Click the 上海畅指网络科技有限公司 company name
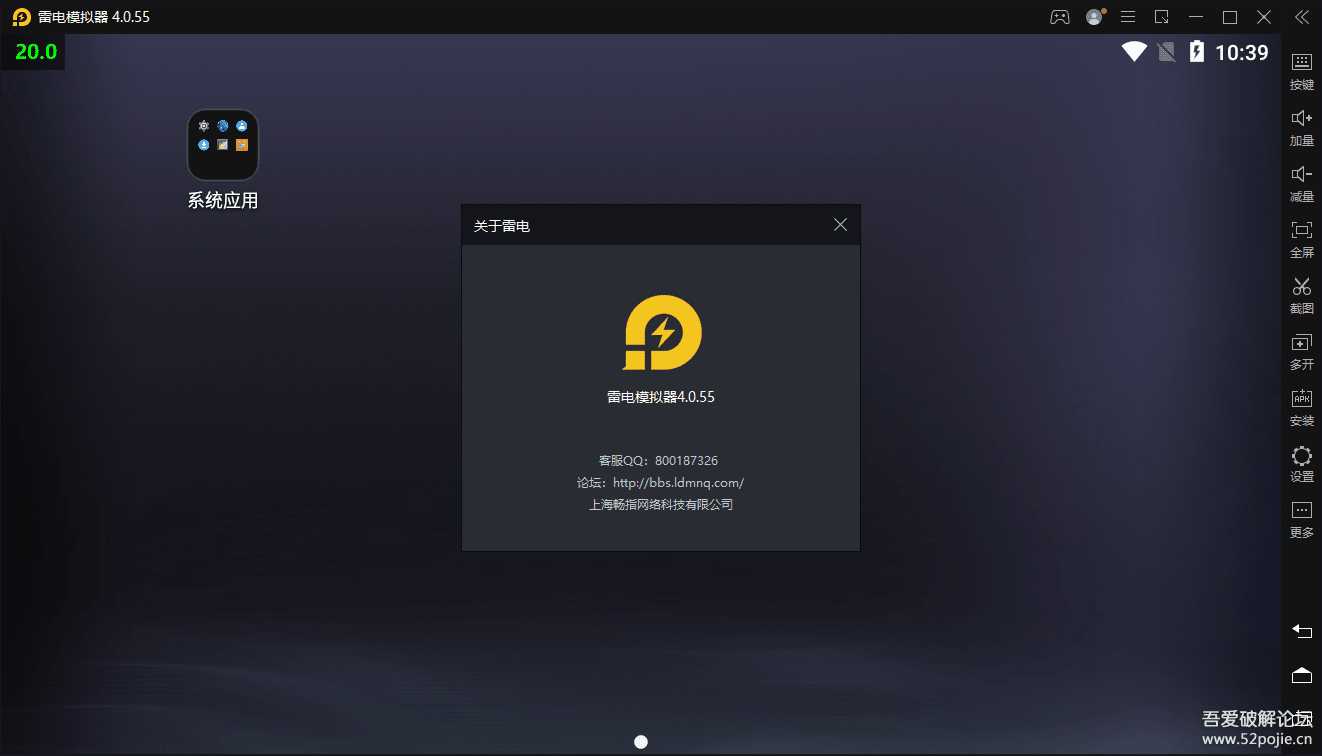Screen dimensions: 1322x756 click(661, 504)
